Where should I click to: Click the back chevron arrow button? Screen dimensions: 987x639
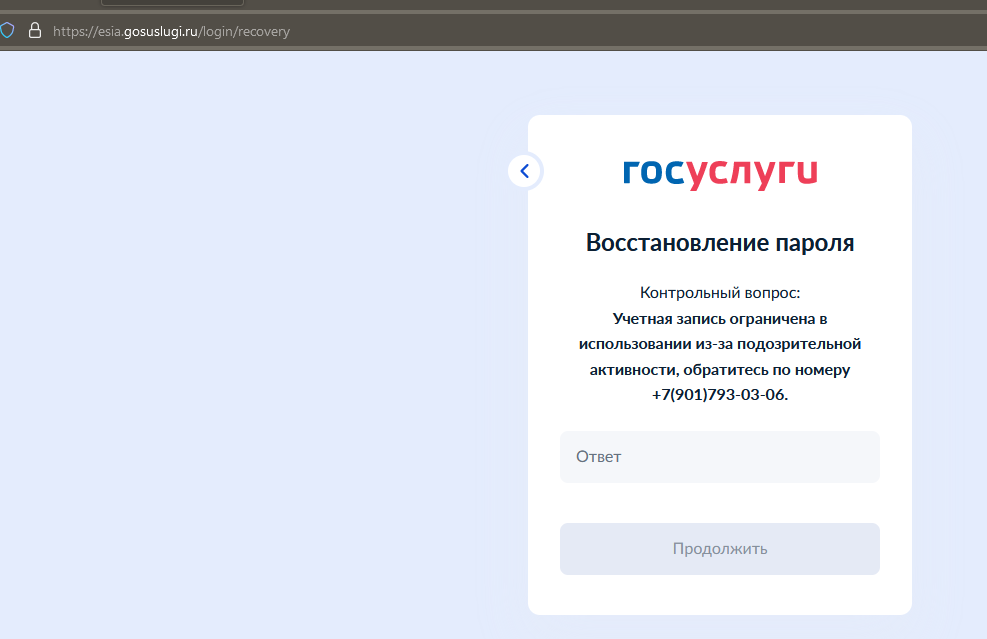pos(524,171)
